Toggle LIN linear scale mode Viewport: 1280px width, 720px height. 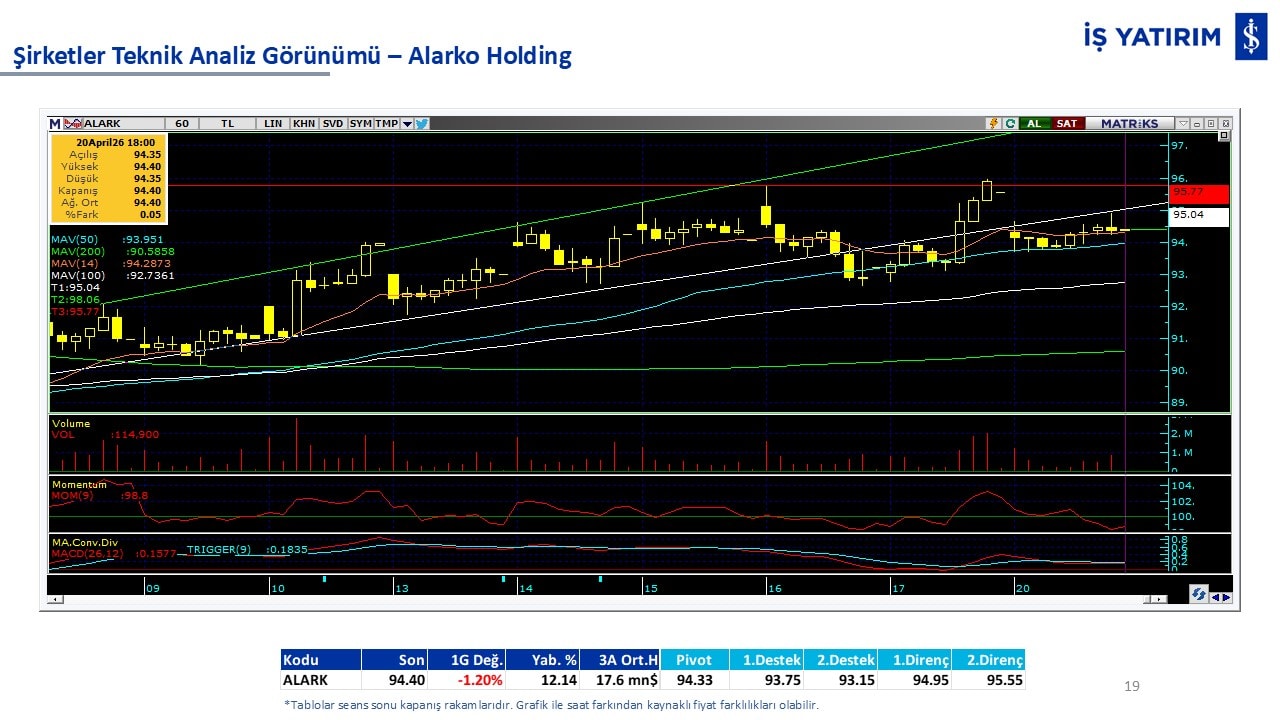273,124
